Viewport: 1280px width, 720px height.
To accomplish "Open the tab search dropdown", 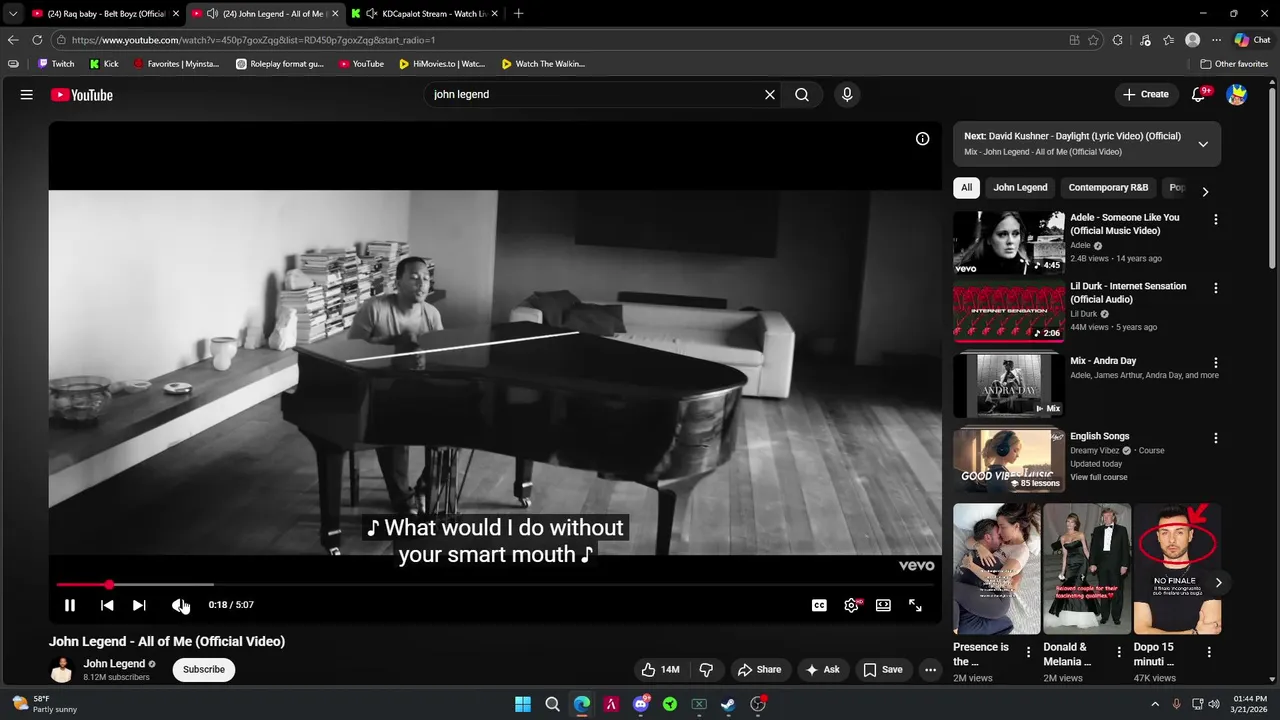I will coord(13,14).
